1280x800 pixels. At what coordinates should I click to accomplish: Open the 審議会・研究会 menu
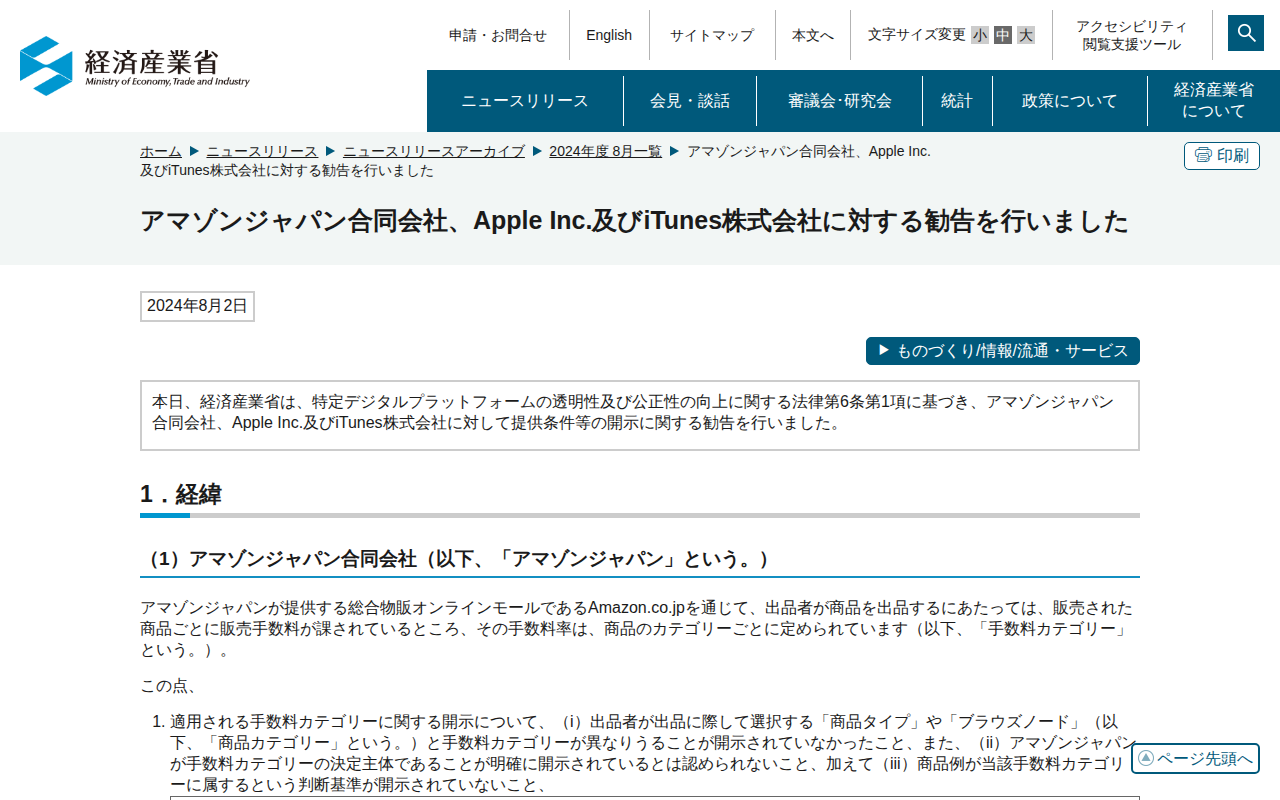click(840, 101)
